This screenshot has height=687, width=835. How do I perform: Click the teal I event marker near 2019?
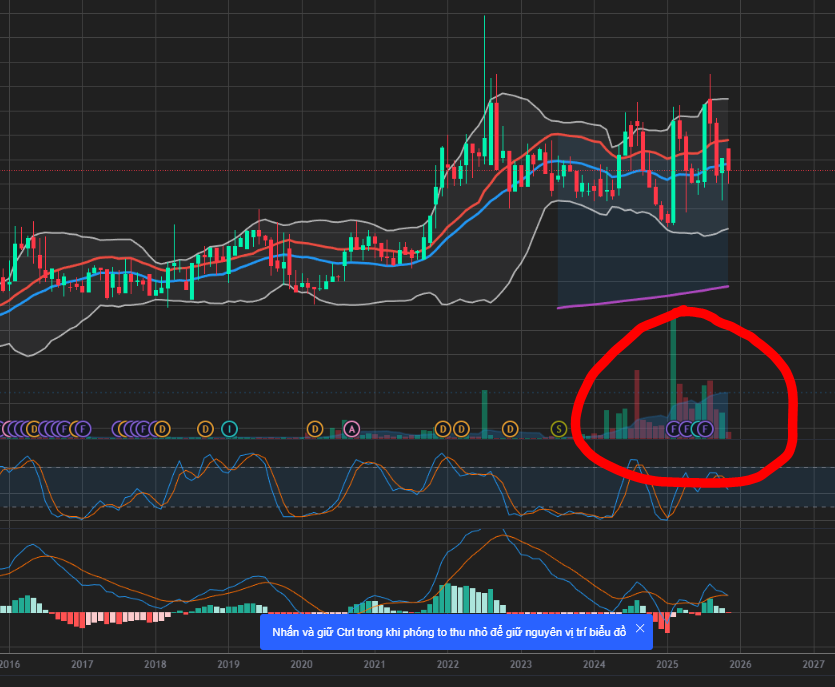click(229, 429)
